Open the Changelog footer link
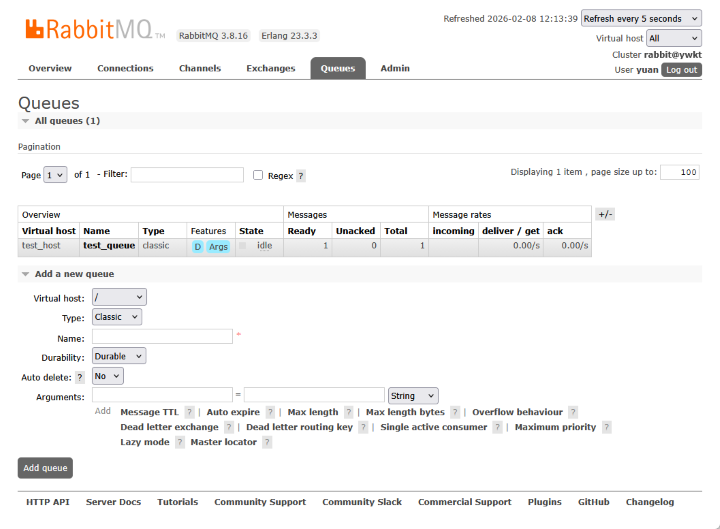 click(x=650, y=502)
